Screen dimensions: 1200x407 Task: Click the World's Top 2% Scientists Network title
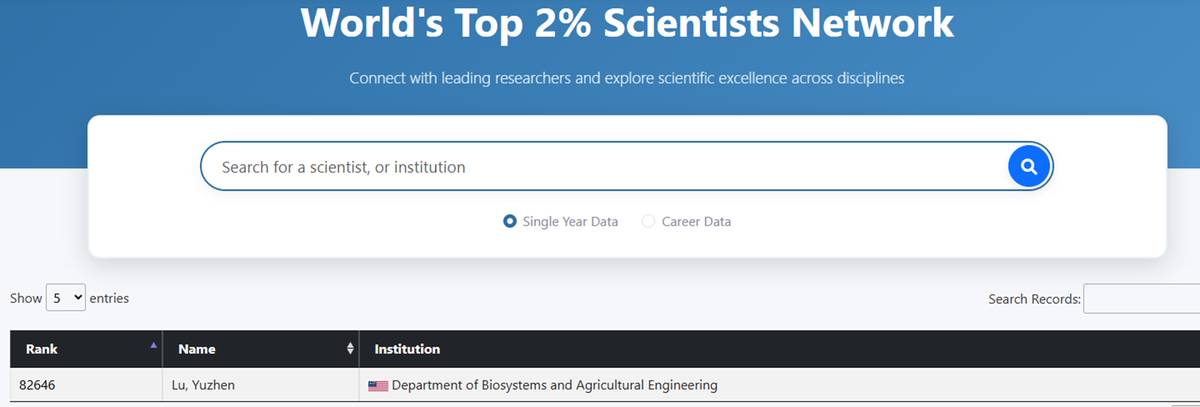click(627, 23)
